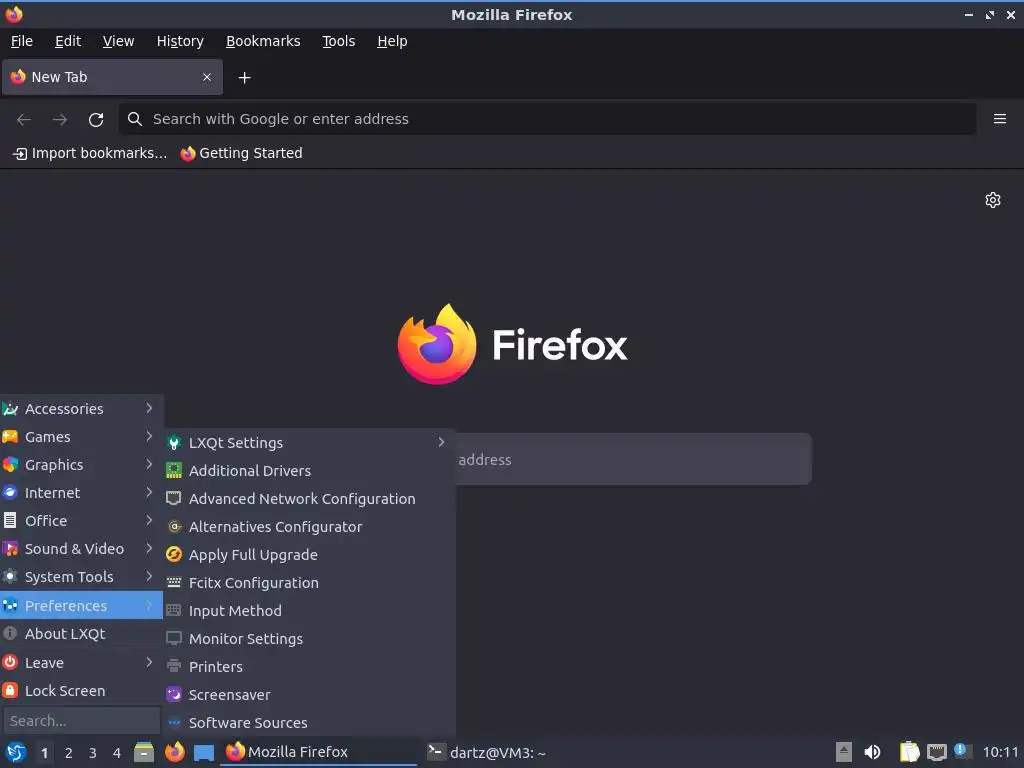Launch Alternatives Configurator
Image resolution: width=1024 pixels, height=768 pixels.
pos(310,527)
